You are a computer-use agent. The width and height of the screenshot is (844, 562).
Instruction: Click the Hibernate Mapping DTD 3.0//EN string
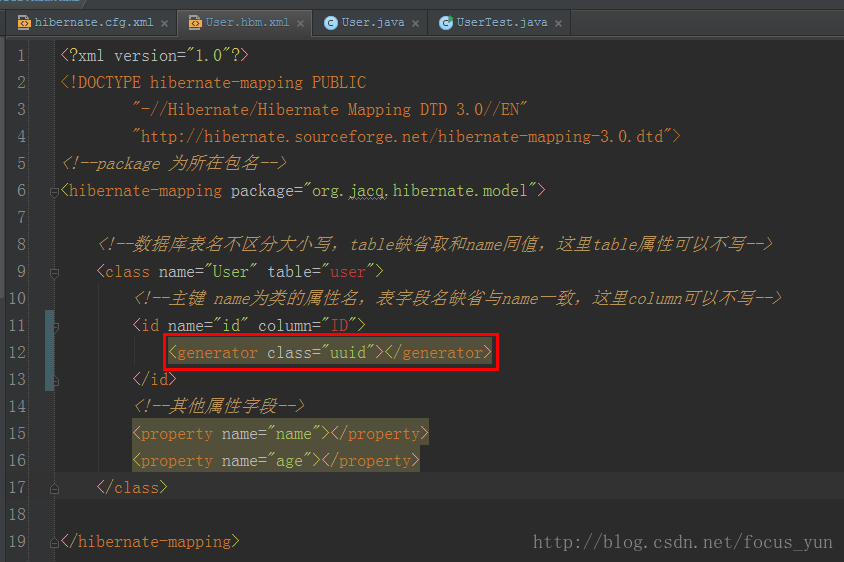coord(330,109)
